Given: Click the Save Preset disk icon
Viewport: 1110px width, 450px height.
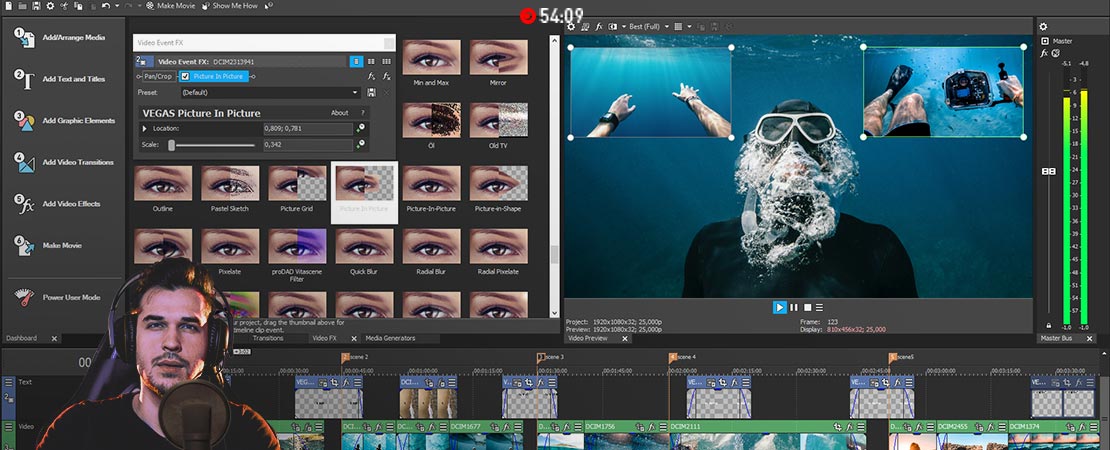Looking at the screenshot, I should (x=372, y=92).
